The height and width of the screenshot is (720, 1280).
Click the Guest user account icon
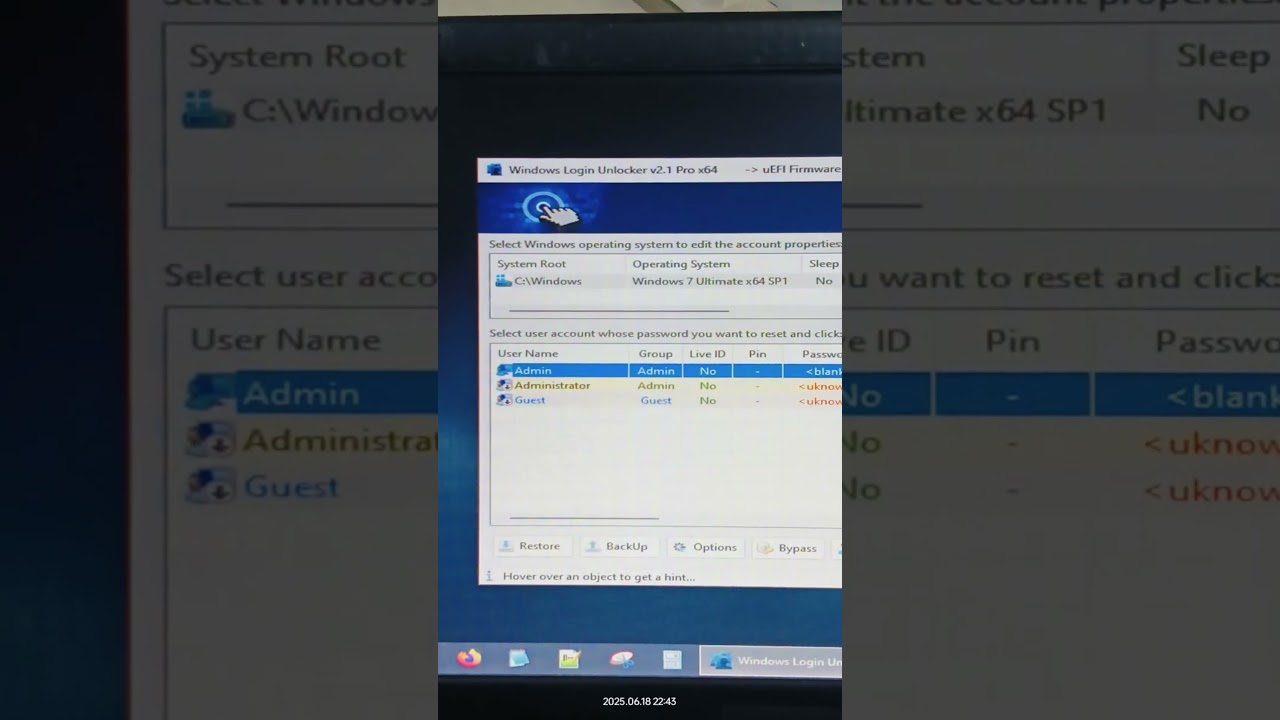[x=504, y=400]
